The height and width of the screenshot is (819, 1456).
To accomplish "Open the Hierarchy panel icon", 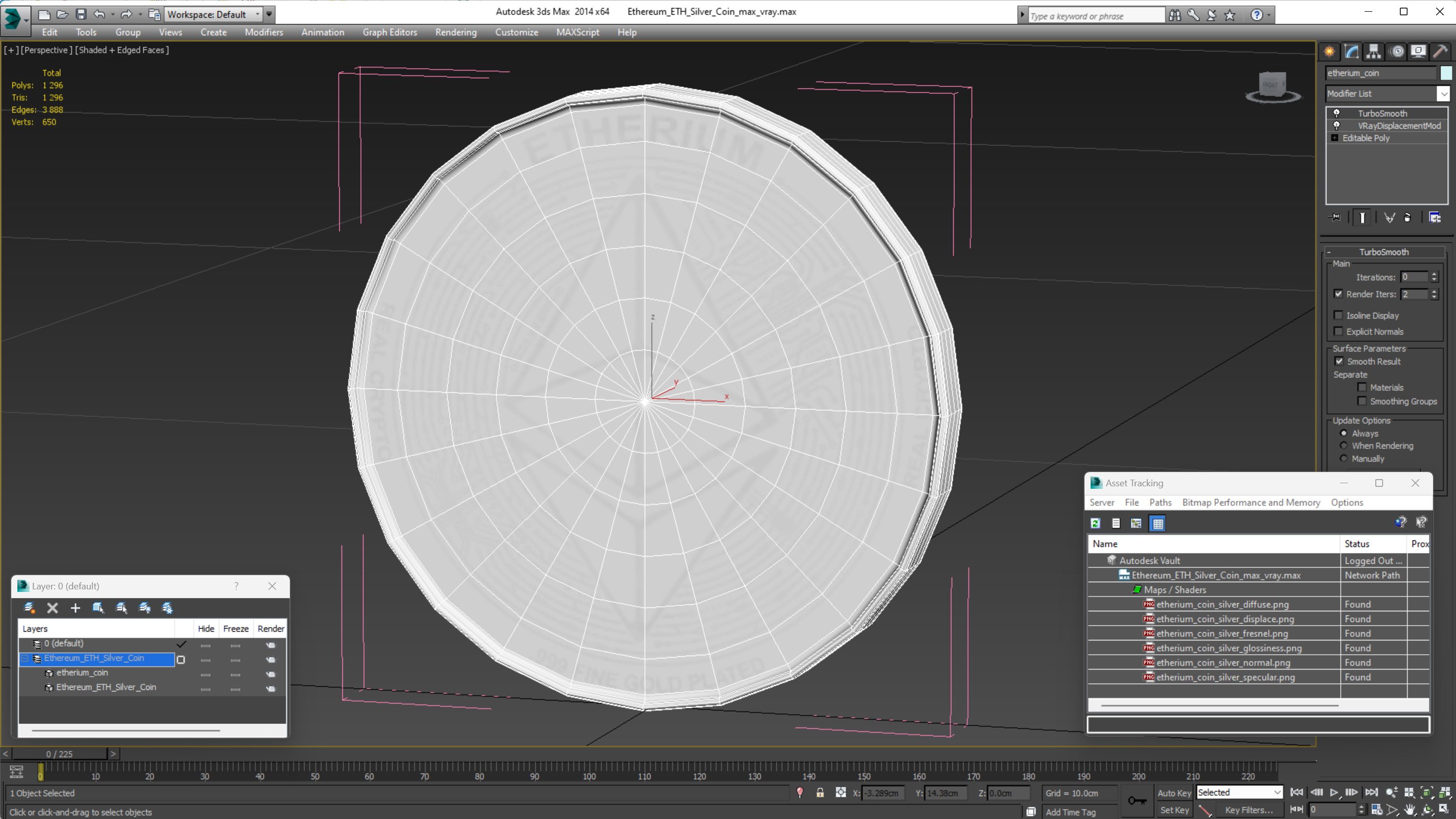I will (x=1373, y=52).
